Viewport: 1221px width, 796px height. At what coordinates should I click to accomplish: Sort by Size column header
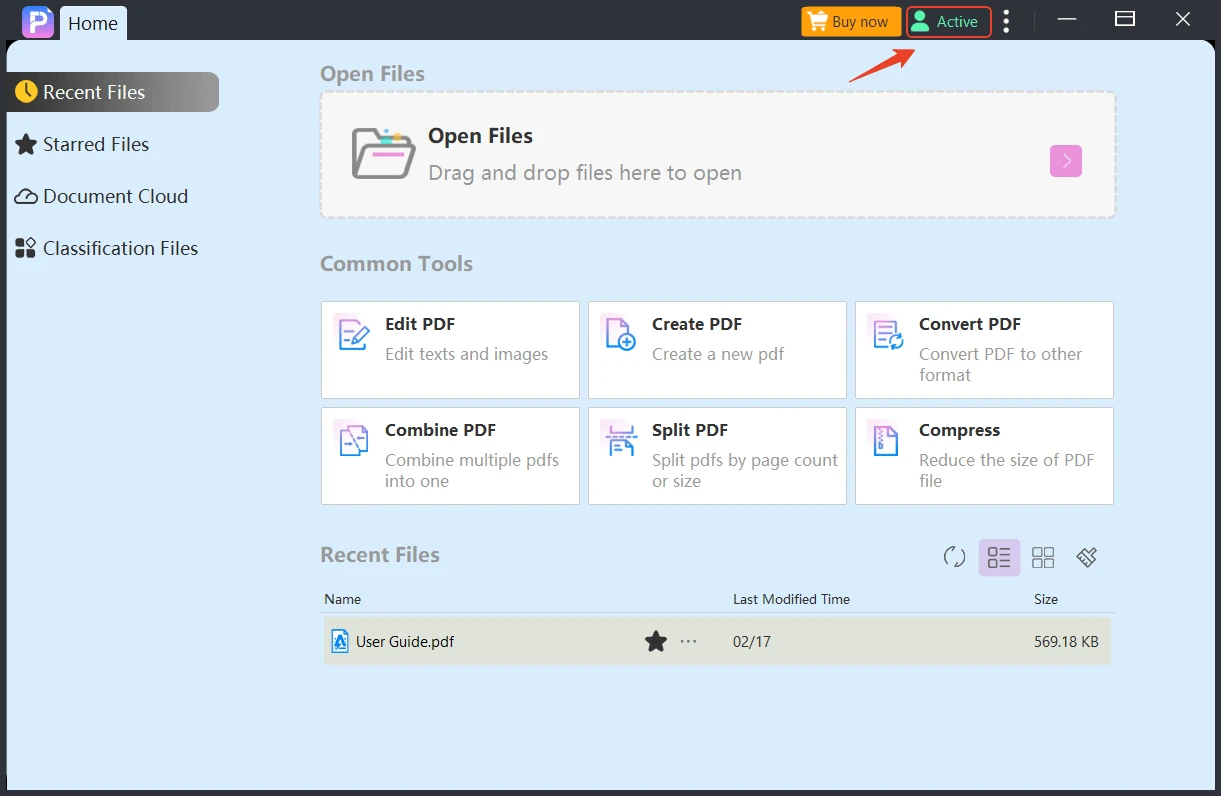(1046, 599)
